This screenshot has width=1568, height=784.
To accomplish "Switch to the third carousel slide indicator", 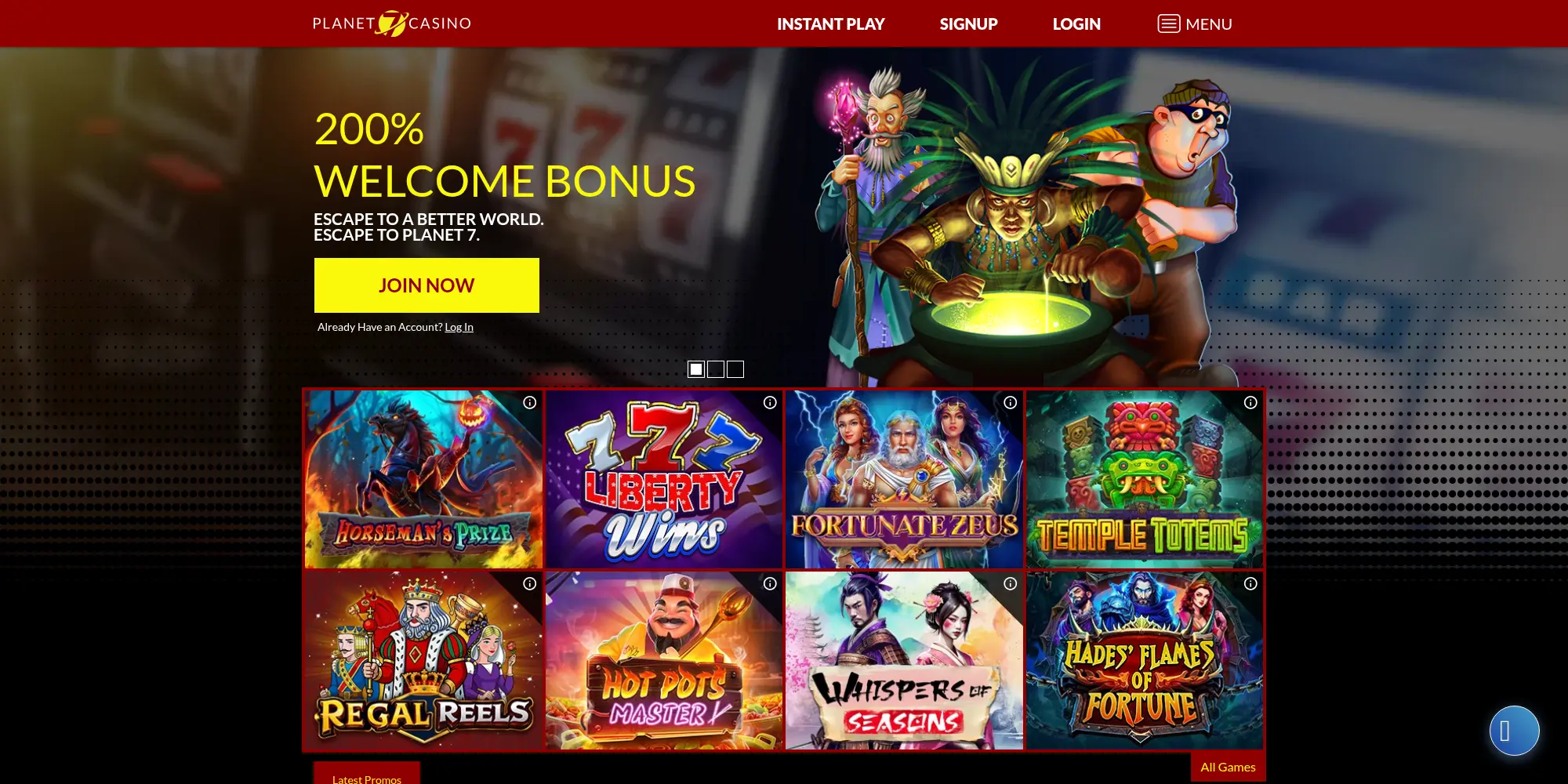I will (x=735, y=369).
